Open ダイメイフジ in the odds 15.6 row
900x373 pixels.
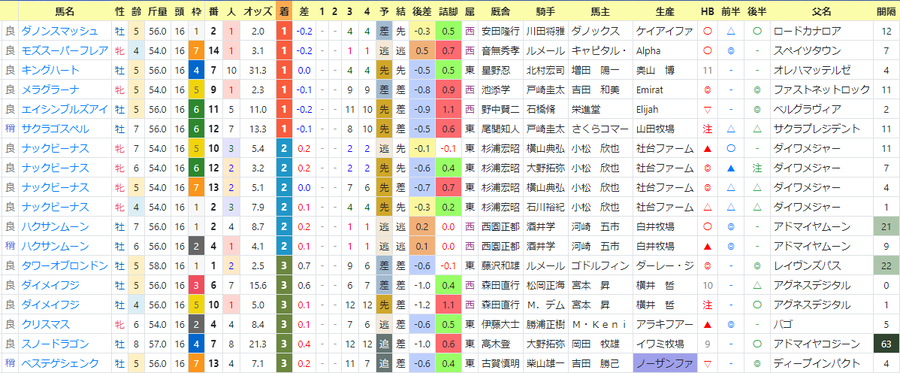click(x=51, y=285)
